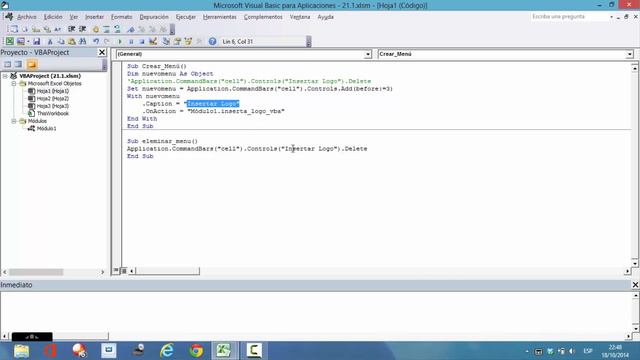Click View Object in Project panel
This screenshot has height=360, width=640.
(18, 64)
